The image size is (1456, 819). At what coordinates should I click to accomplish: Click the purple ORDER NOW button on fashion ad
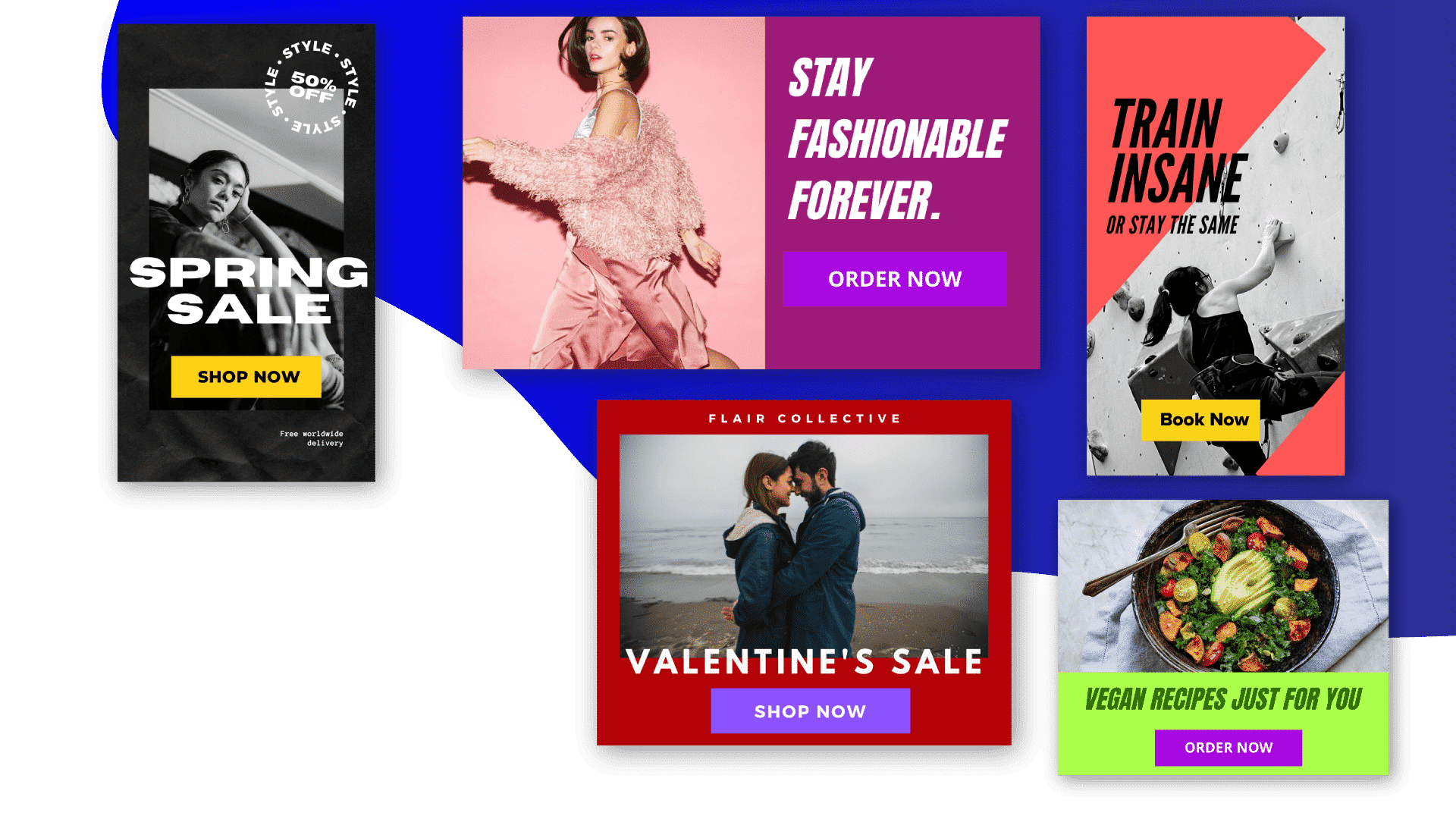pyautogui.click(x=895, y=279)
